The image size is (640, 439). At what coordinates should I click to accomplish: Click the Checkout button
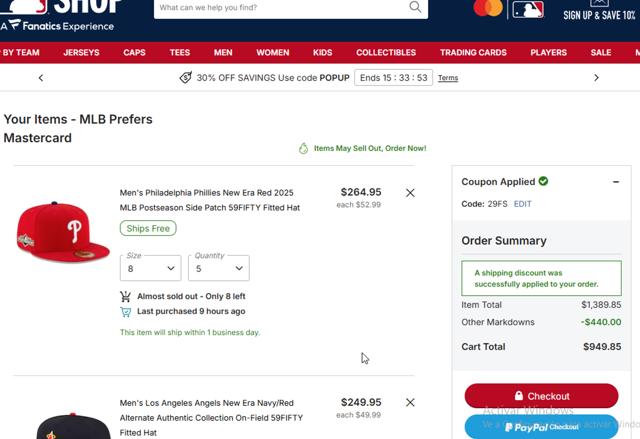point(541,396)
